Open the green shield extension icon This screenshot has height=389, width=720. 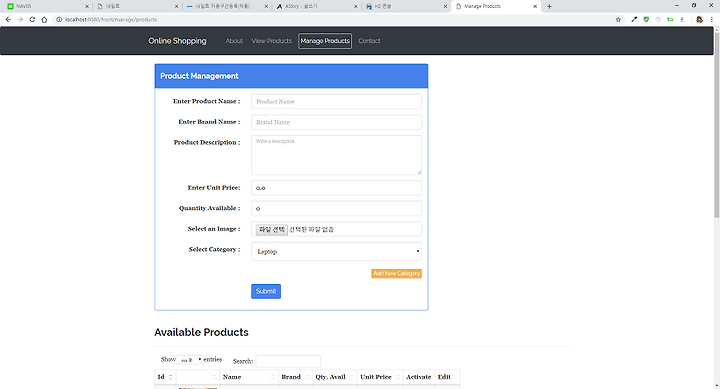[646, 19]
